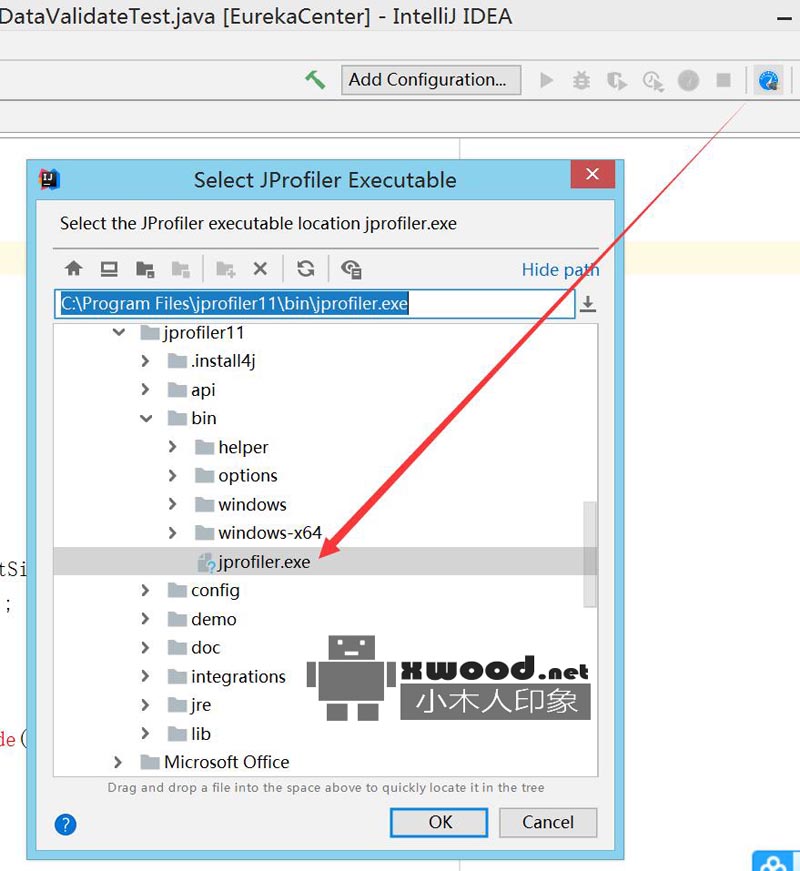This screenshot has height=871, width=800.
Task: Collapse the jprofiler11 folder
Action: pyautogui.click(x=119, y=332)
